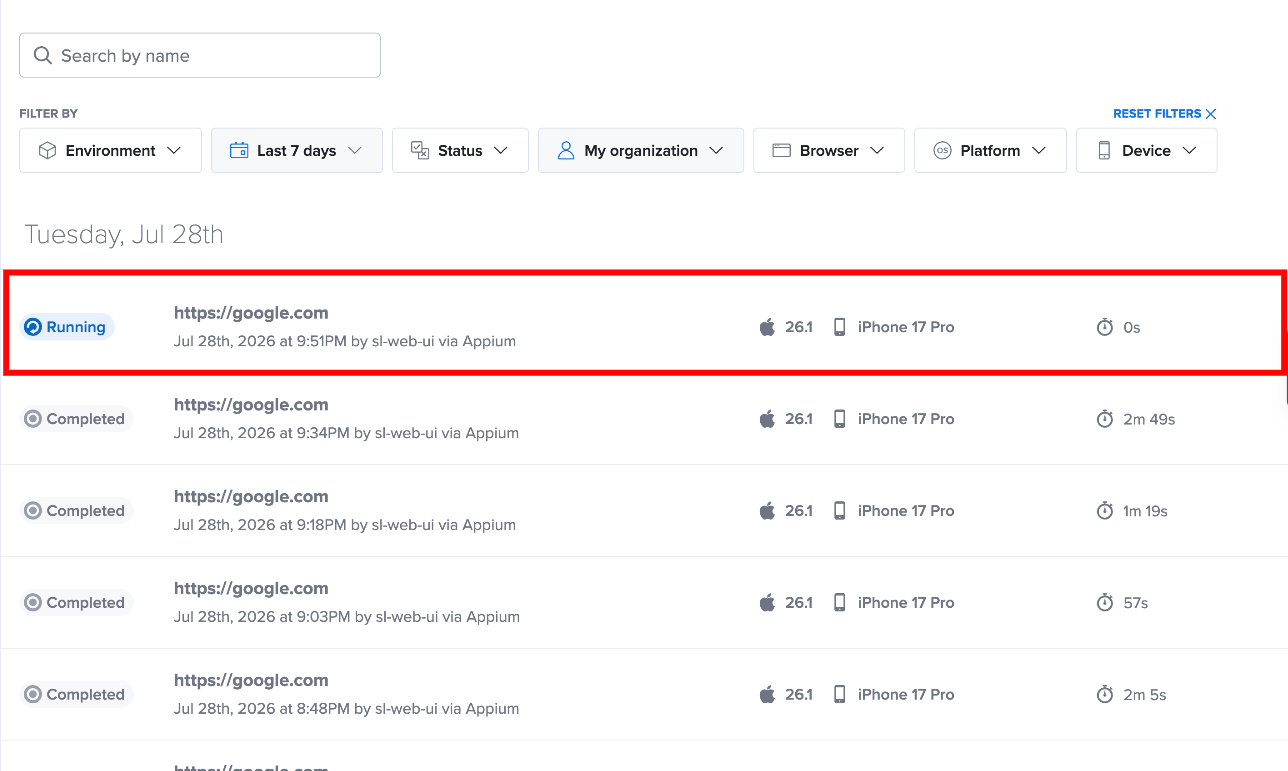Click the phone device icon on the 9:18PM row
The image size is (1288, 771).
(x=840, y=511)
